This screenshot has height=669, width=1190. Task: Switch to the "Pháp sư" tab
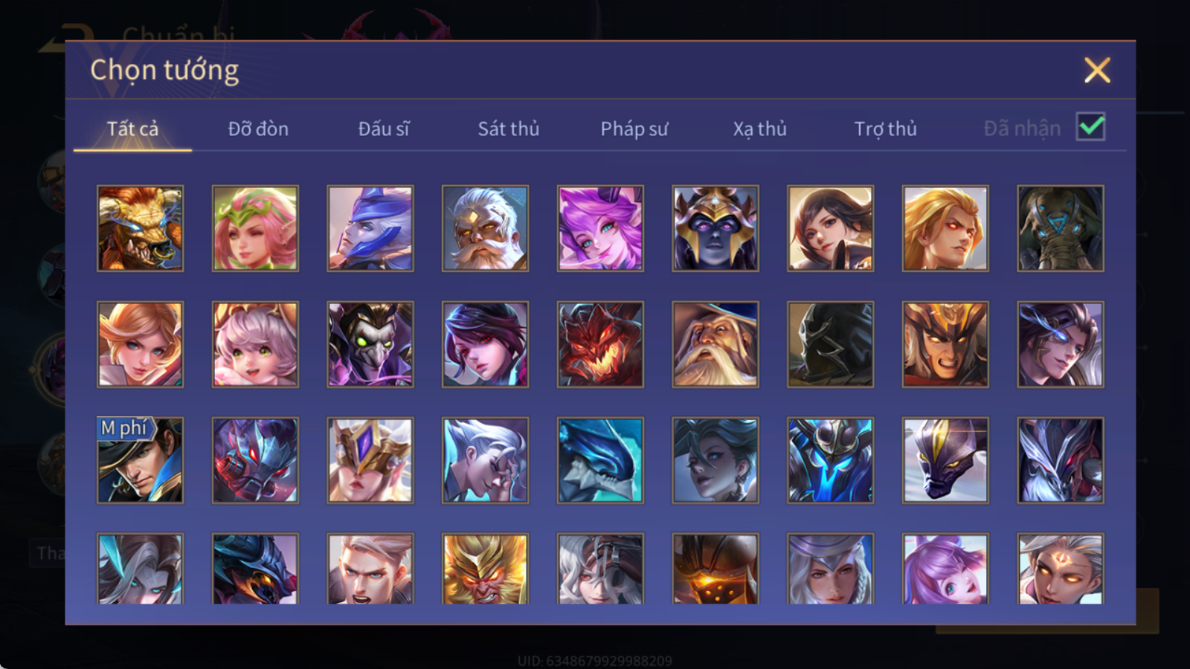click(634, 129)
